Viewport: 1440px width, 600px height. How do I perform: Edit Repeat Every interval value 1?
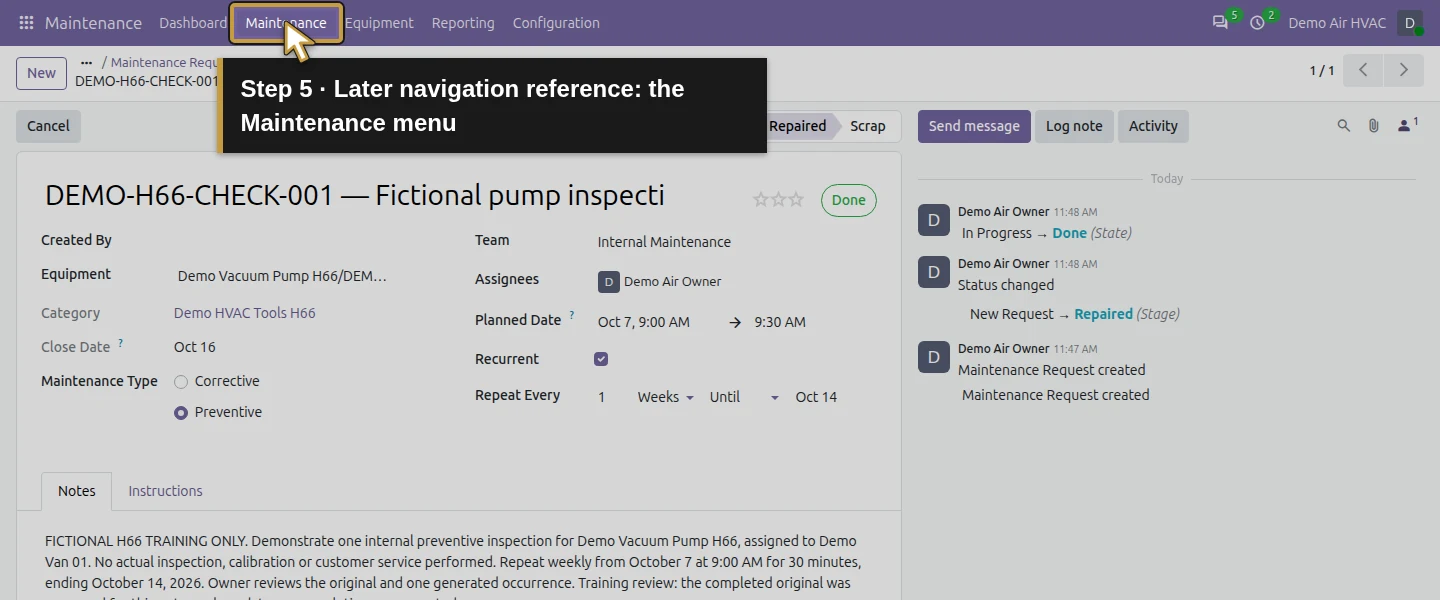pos(602,397)
